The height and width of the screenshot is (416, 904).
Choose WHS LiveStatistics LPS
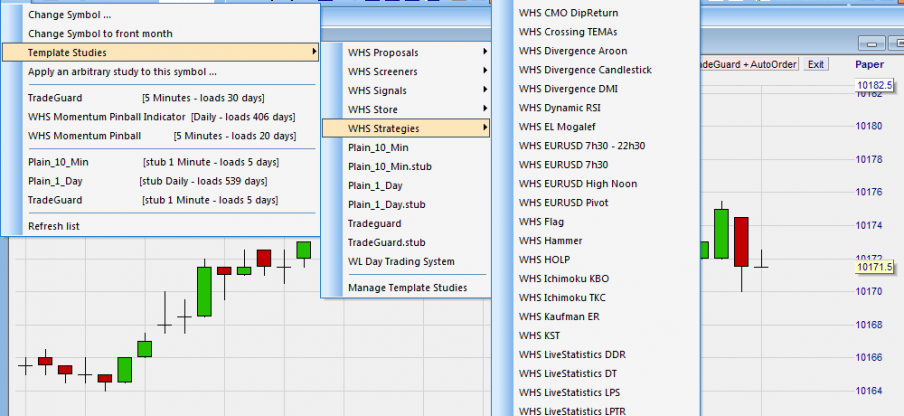coord(596,393)
